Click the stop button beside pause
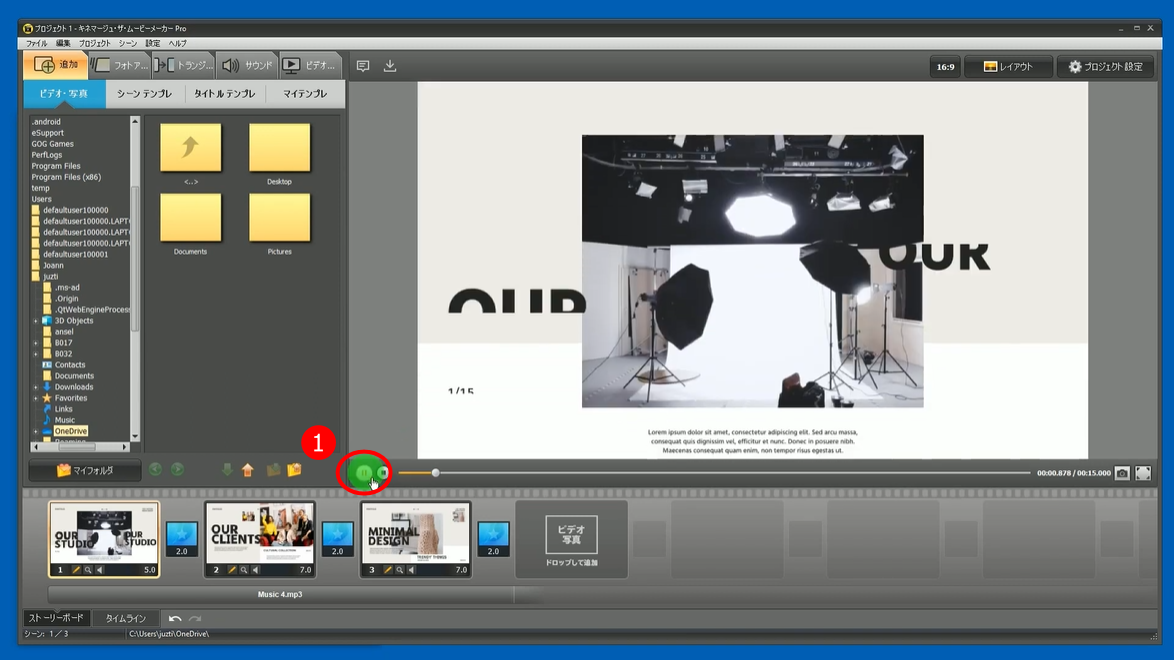 coord(383,473)
